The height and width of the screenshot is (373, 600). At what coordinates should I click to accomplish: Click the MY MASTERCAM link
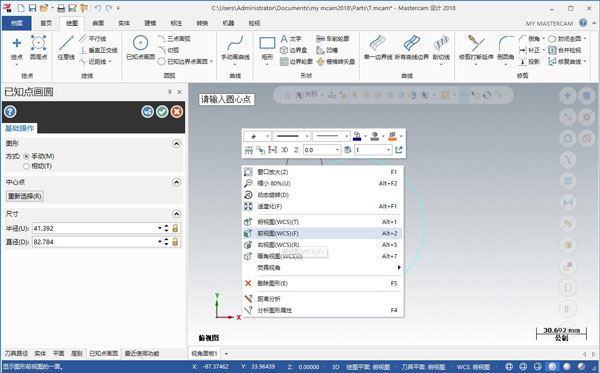[x=549, y=24]
